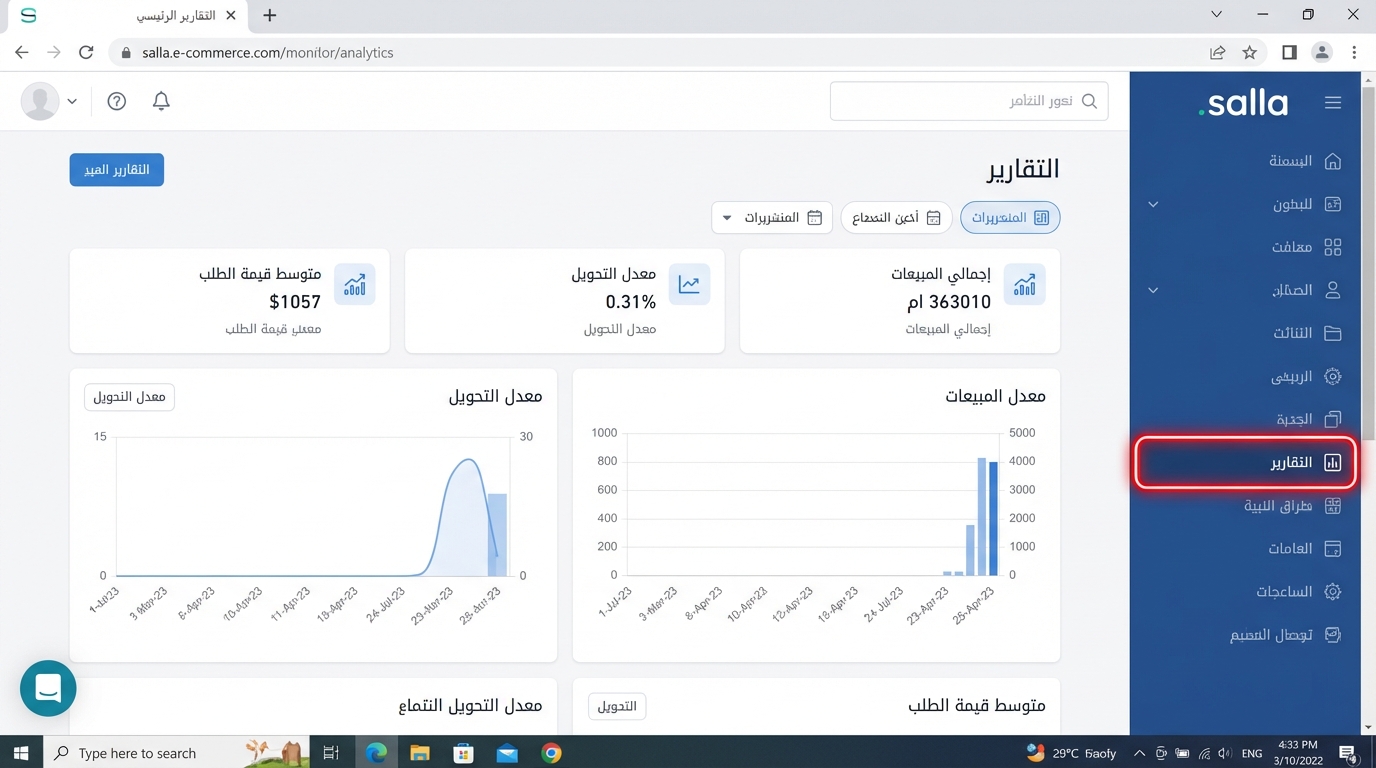
Task: Open the المنشريرات date range dropdown
Action: pos(771,217)
